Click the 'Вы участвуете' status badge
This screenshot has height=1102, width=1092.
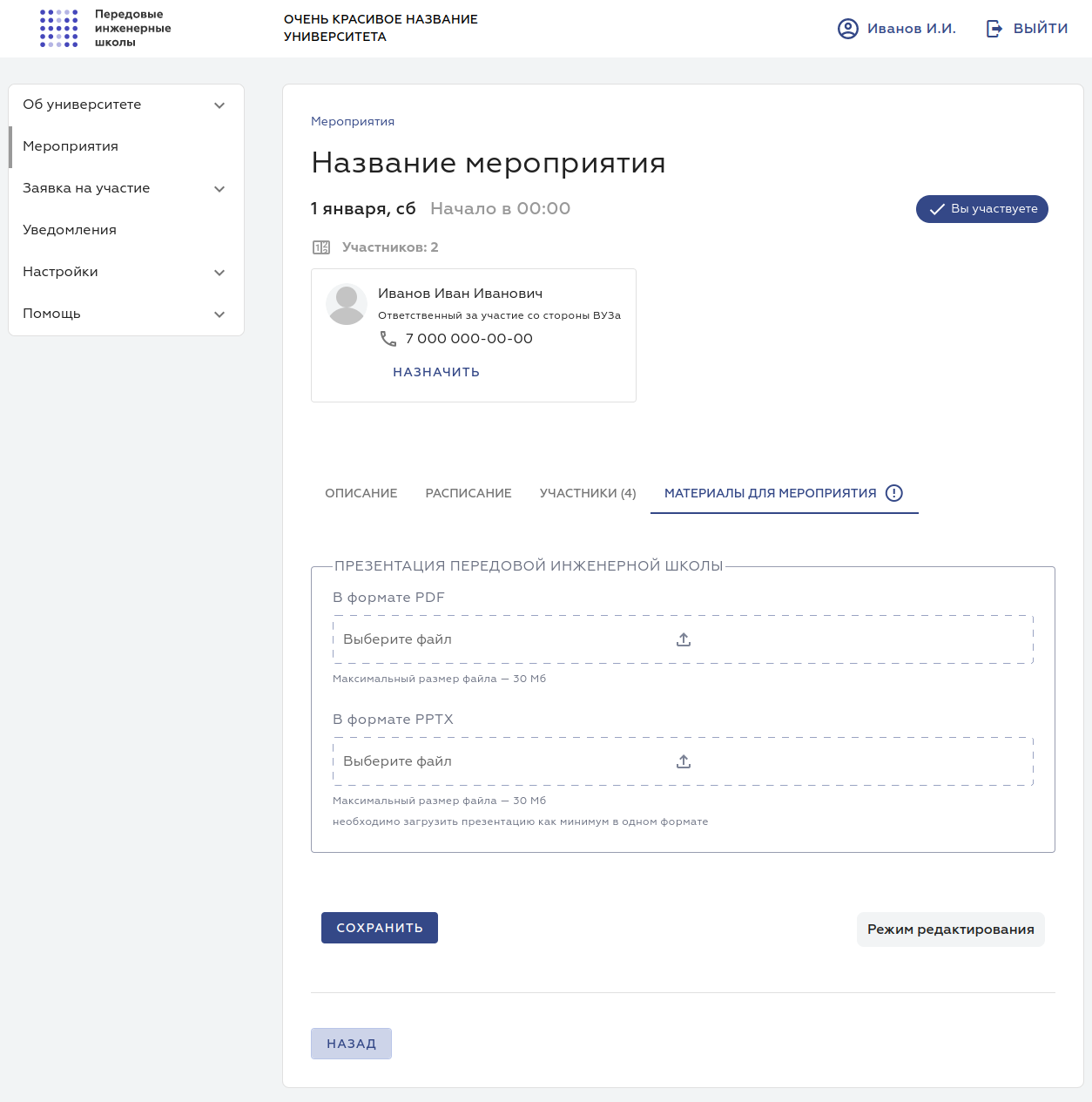coord(982,209)
